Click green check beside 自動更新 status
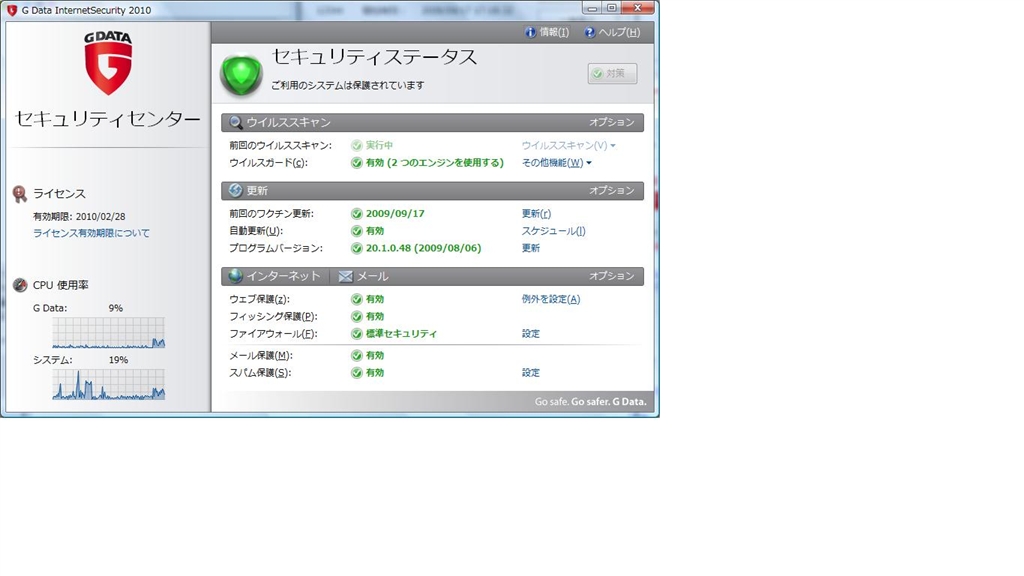Screen dimensions: 1024x576 357,231
